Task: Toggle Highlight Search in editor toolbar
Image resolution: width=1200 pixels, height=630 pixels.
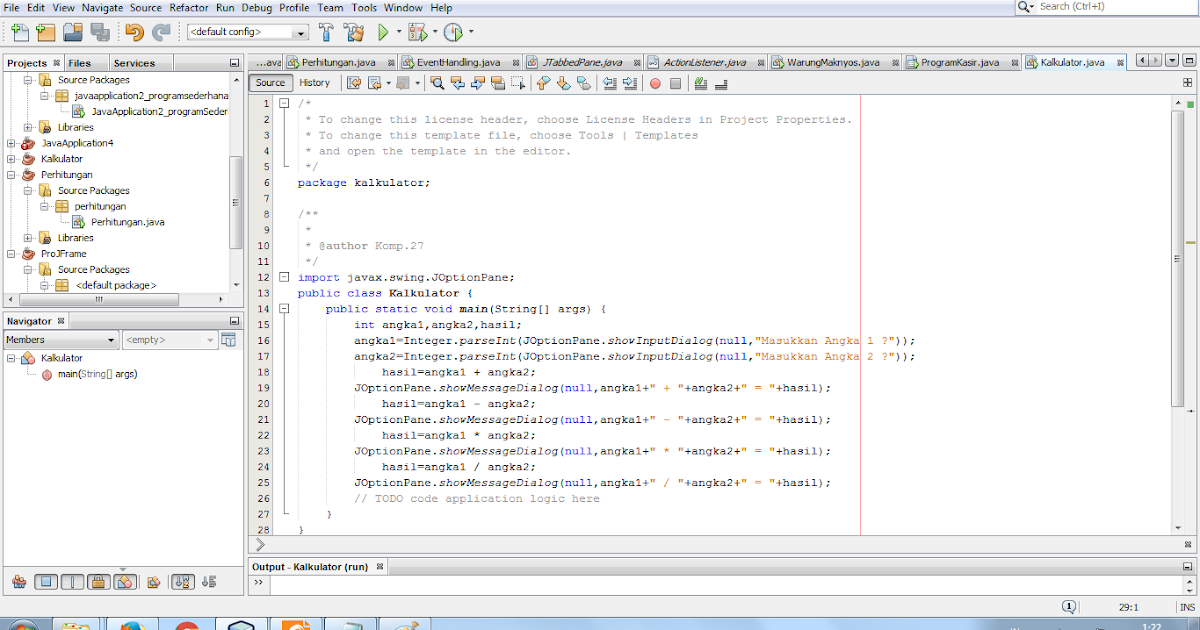Action: click(498, 83)
